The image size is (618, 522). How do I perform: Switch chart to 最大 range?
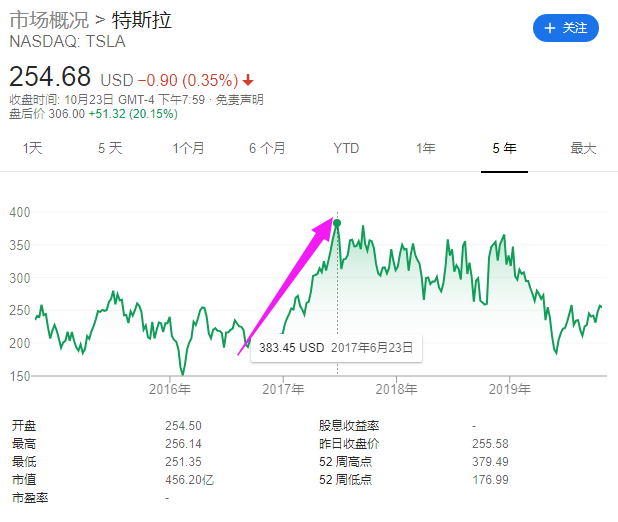point(583,148)
